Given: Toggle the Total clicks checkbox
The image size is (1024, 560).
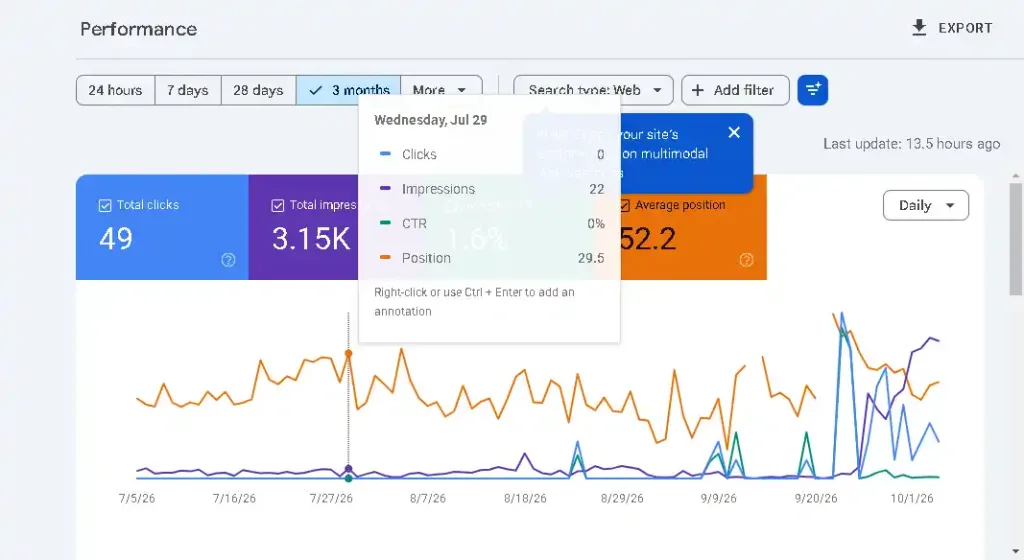Looking at the screenshot, I should pyautogui.click(x=104, y=206).
